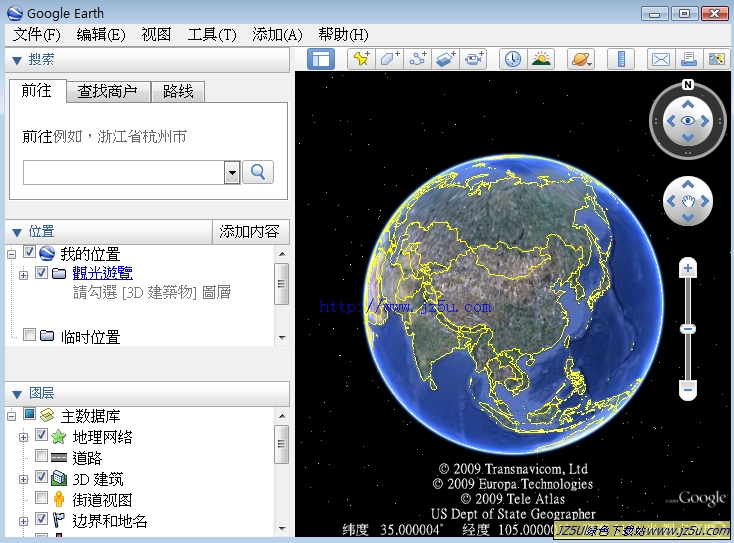Toggle sunlight across the landscape
The image size is (734, 543).
(x=541, y=59)
